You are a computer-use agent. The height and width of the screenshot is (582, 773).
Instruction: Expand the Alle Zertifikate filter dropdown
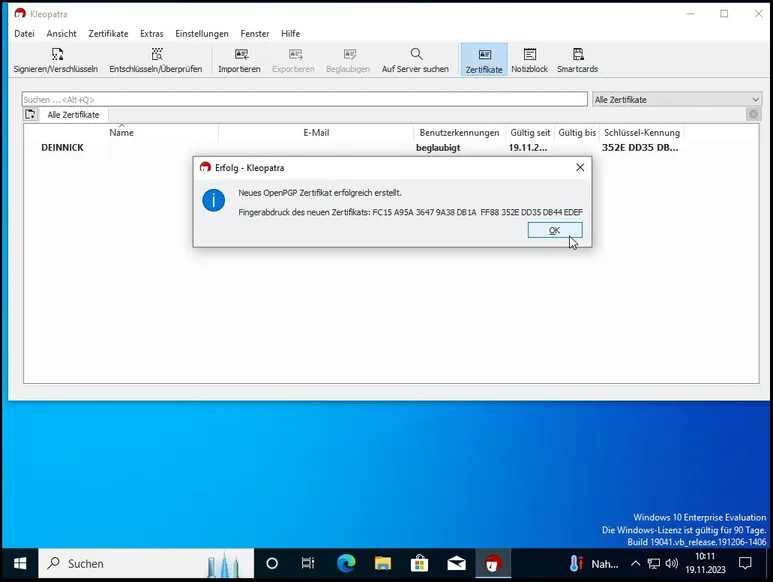(677, 100)
